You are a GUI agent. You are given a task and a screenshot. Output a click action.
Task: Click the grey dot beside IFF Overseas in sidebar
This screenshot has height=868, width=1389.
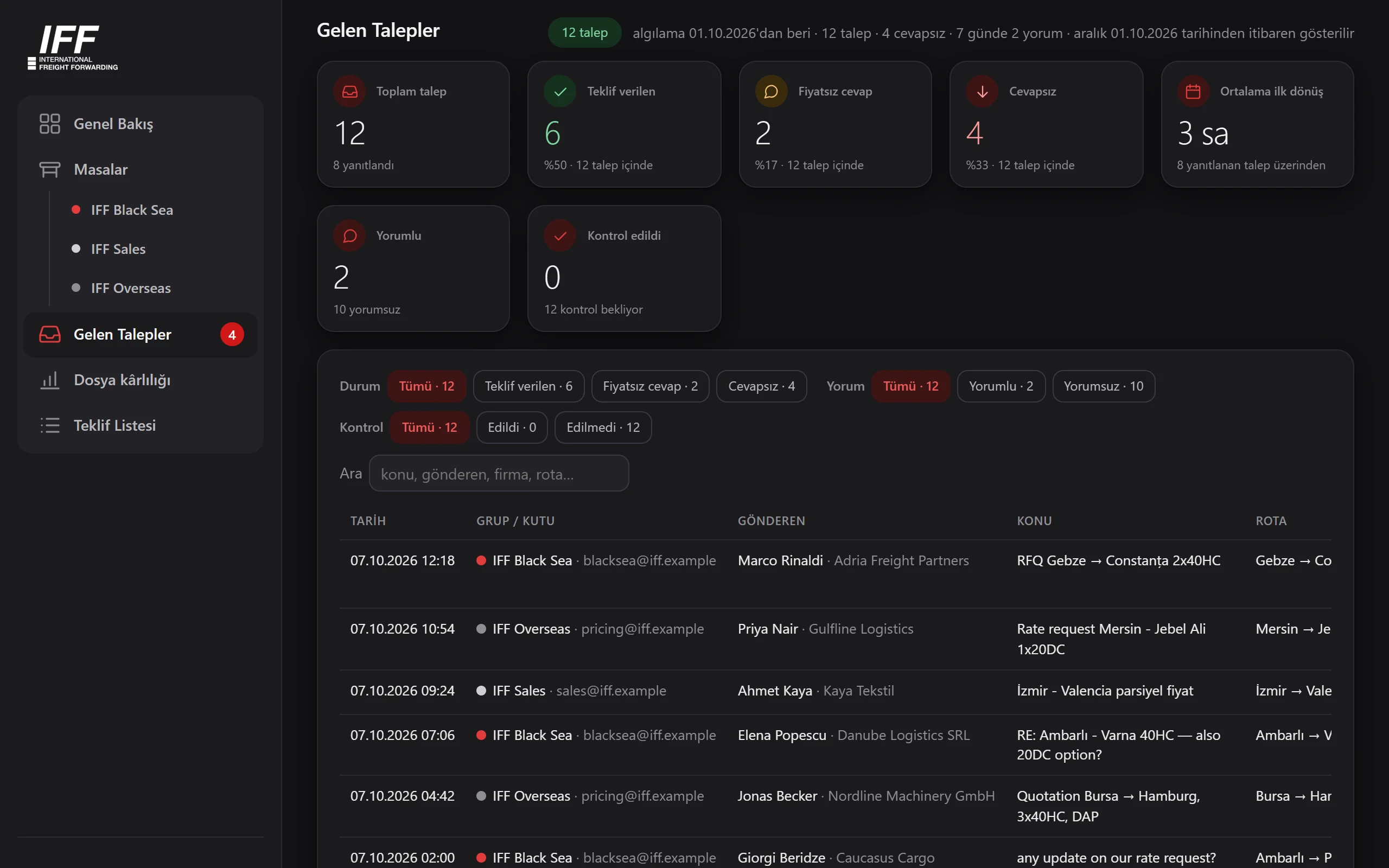tap(76, 288)
